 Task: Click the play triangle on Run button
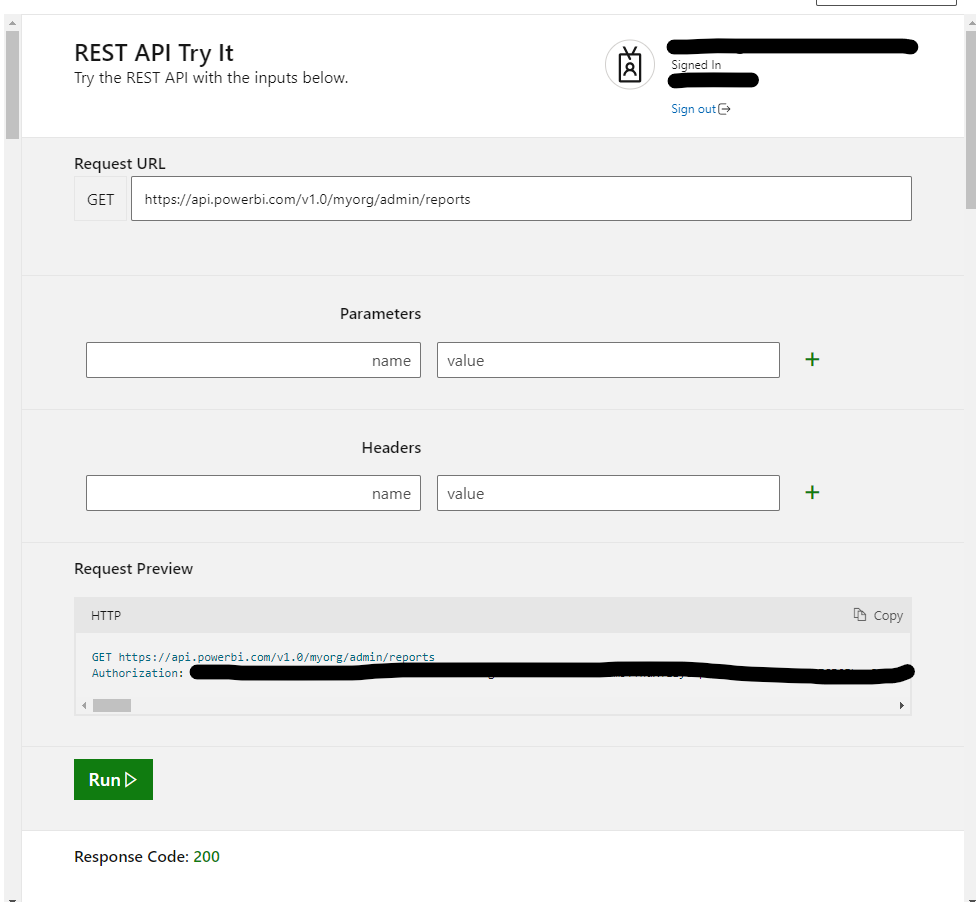131,779
